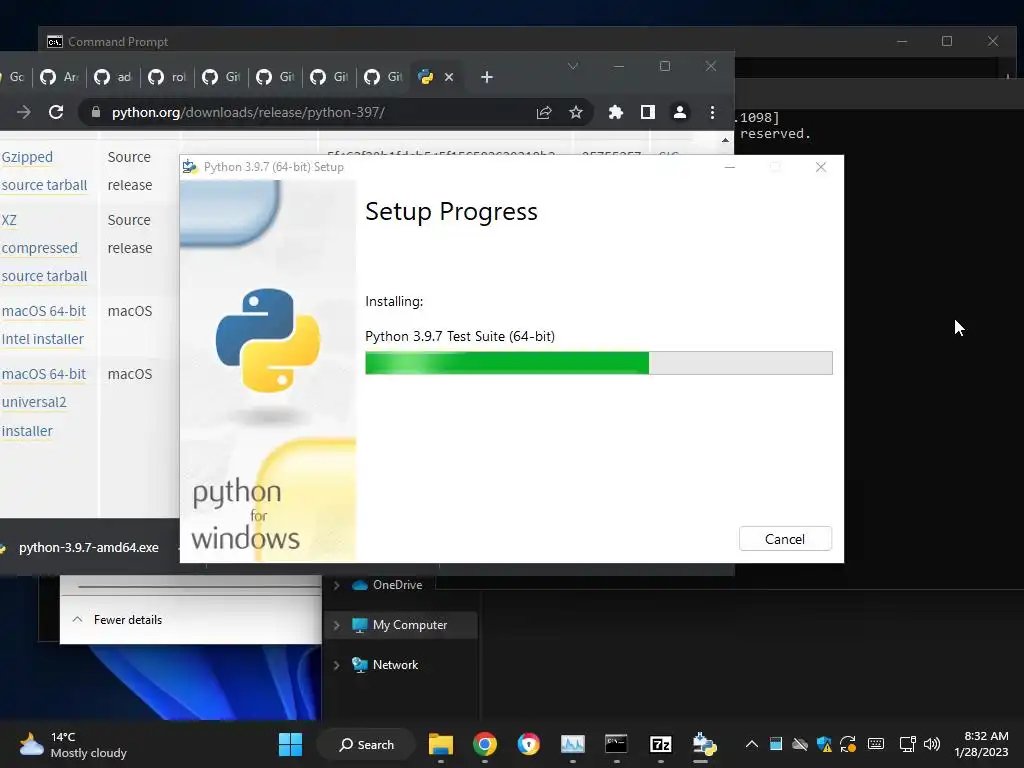
Task: View site information via padlock icon
Action: [x=96, y=112]
